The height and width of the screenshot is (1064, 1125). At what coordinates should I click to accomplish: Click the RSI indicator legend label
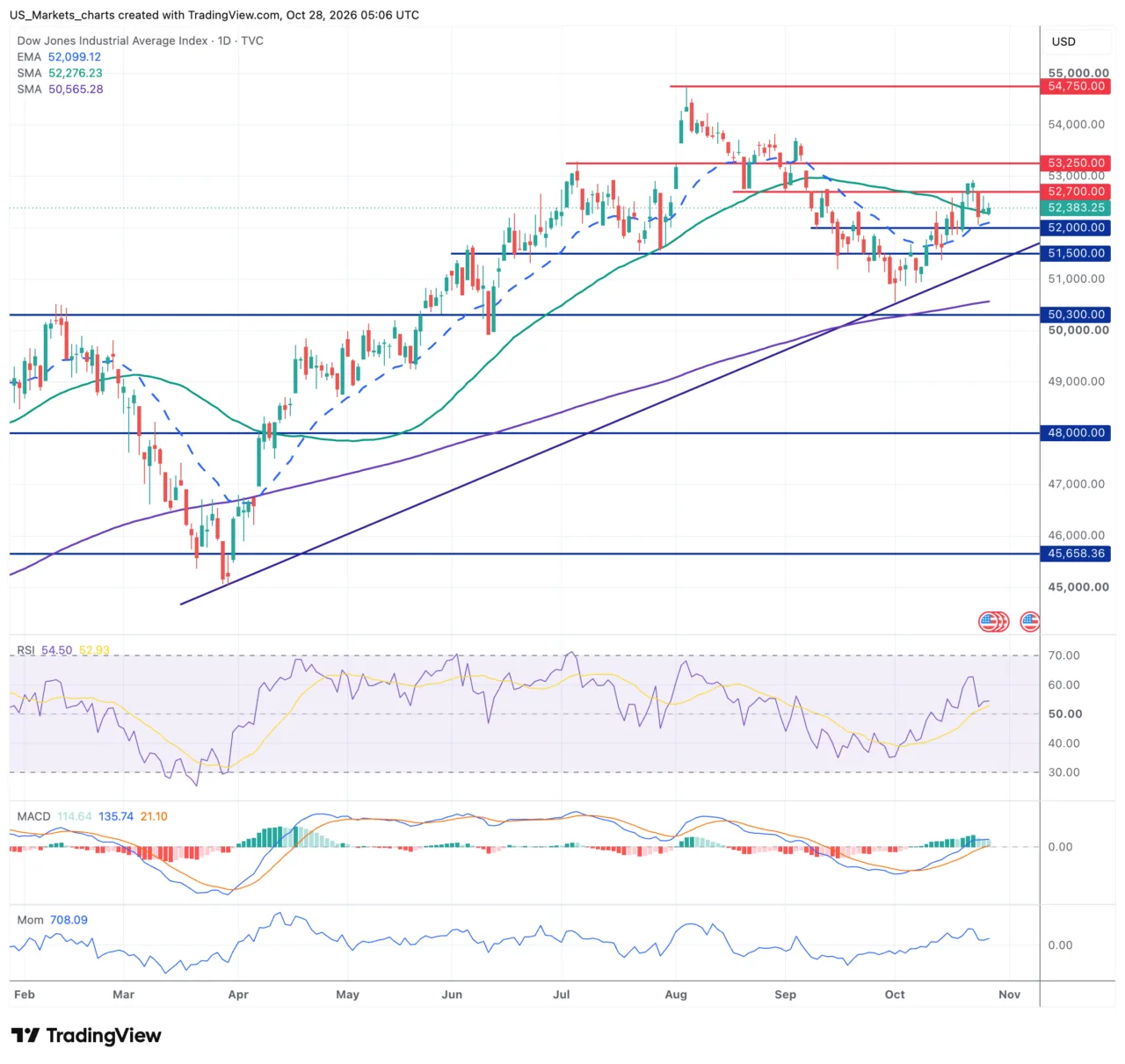[x=25, y=650]
